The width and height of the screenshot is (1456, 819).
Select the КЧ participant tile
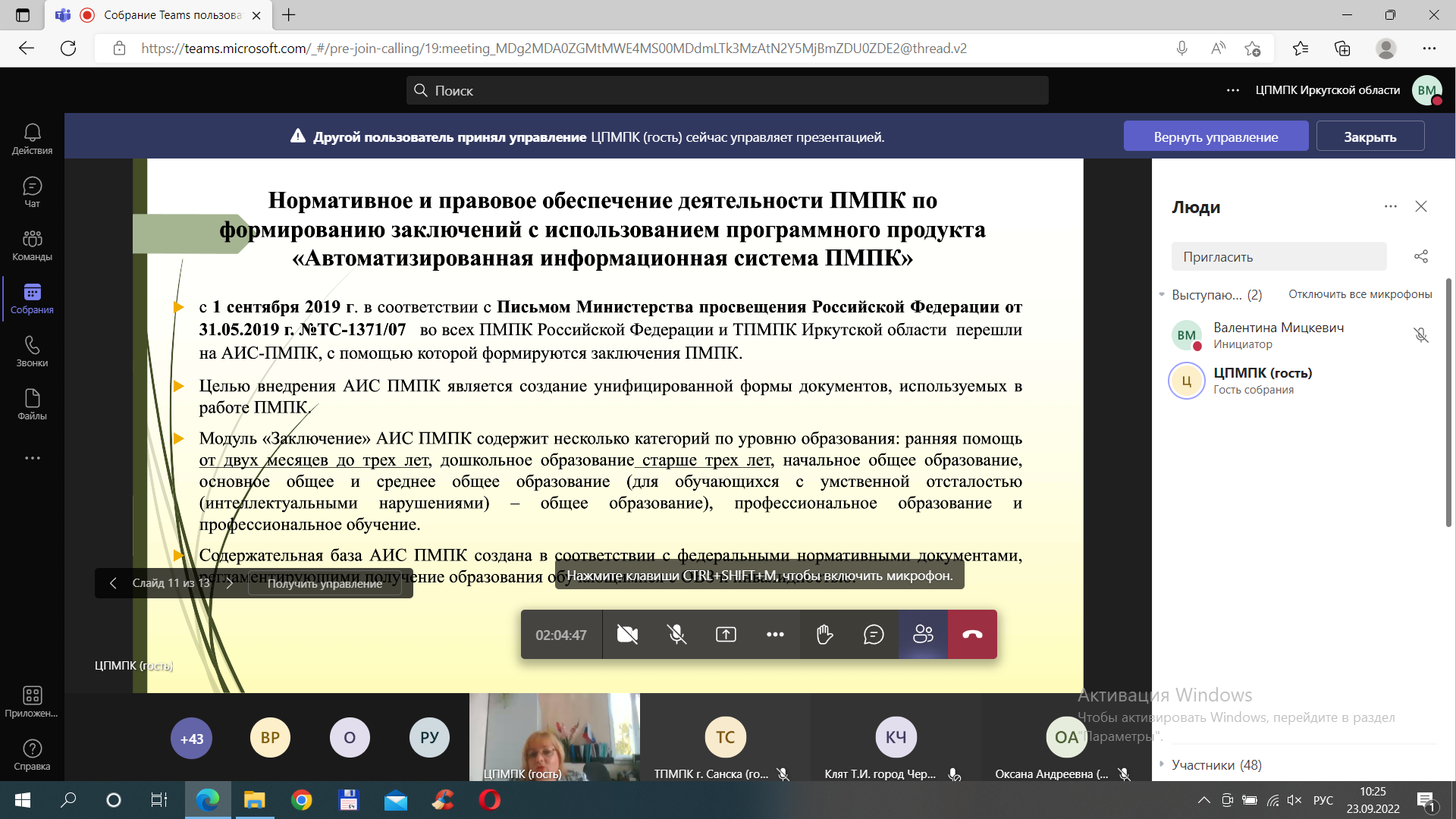[896, 737]
